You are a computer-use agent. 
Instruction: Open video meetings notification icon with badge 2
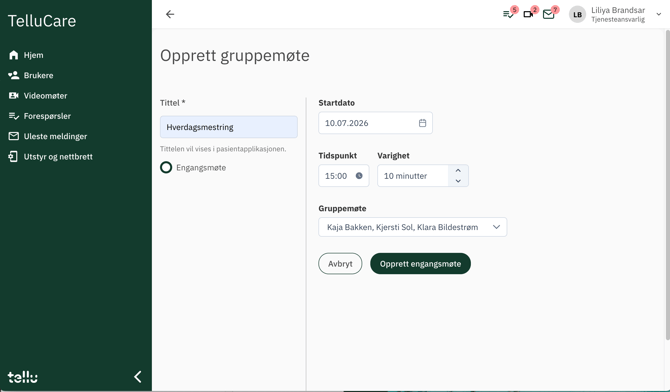[x=529, y=14]
